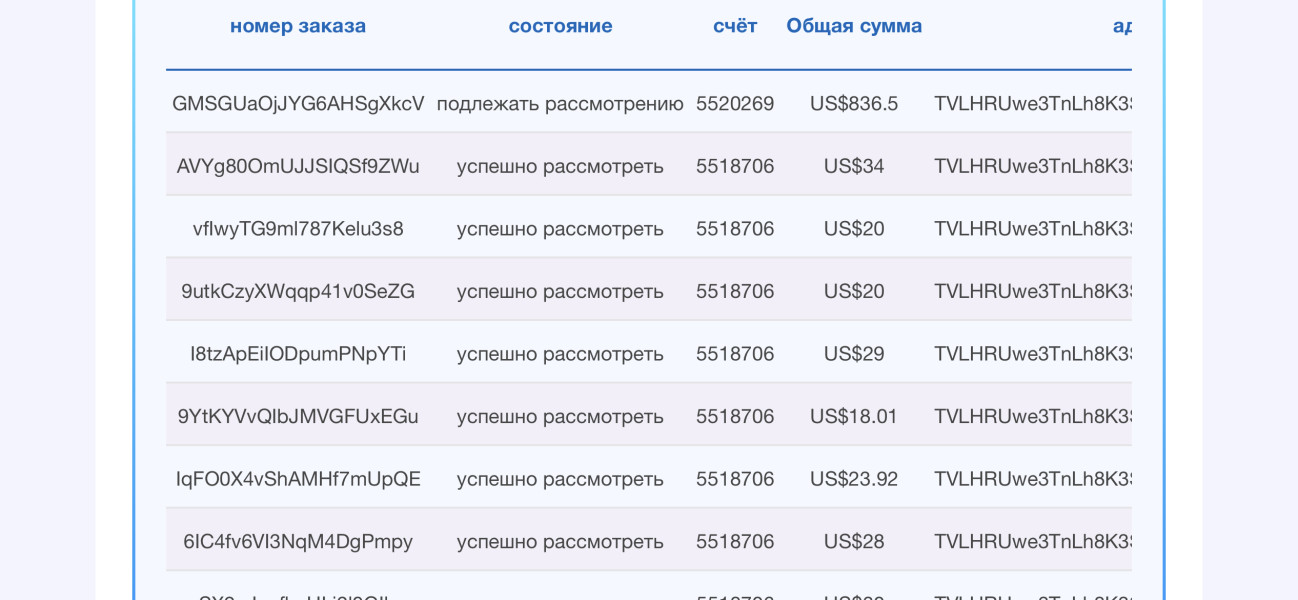
Task: Select order number I8tzApEilODpumPNpYTi
Action: pos(298,354)
